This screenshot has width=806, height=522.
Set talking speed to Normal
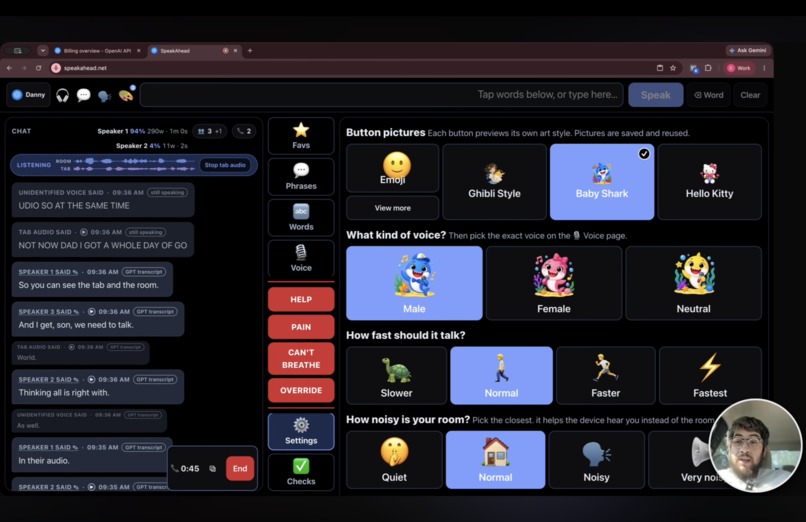pos(501,376)
